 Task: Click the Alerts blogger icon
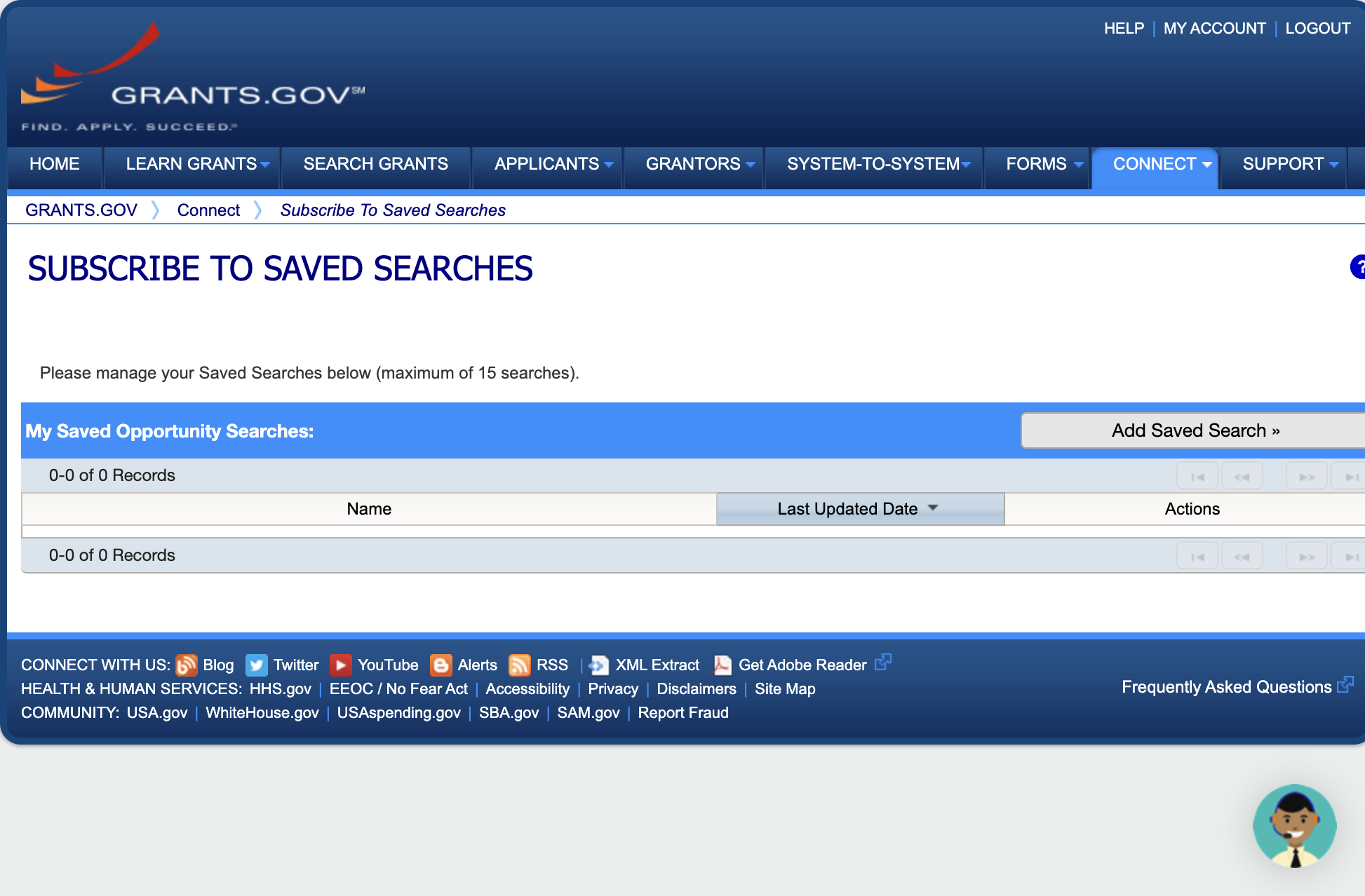click(441, 665)
